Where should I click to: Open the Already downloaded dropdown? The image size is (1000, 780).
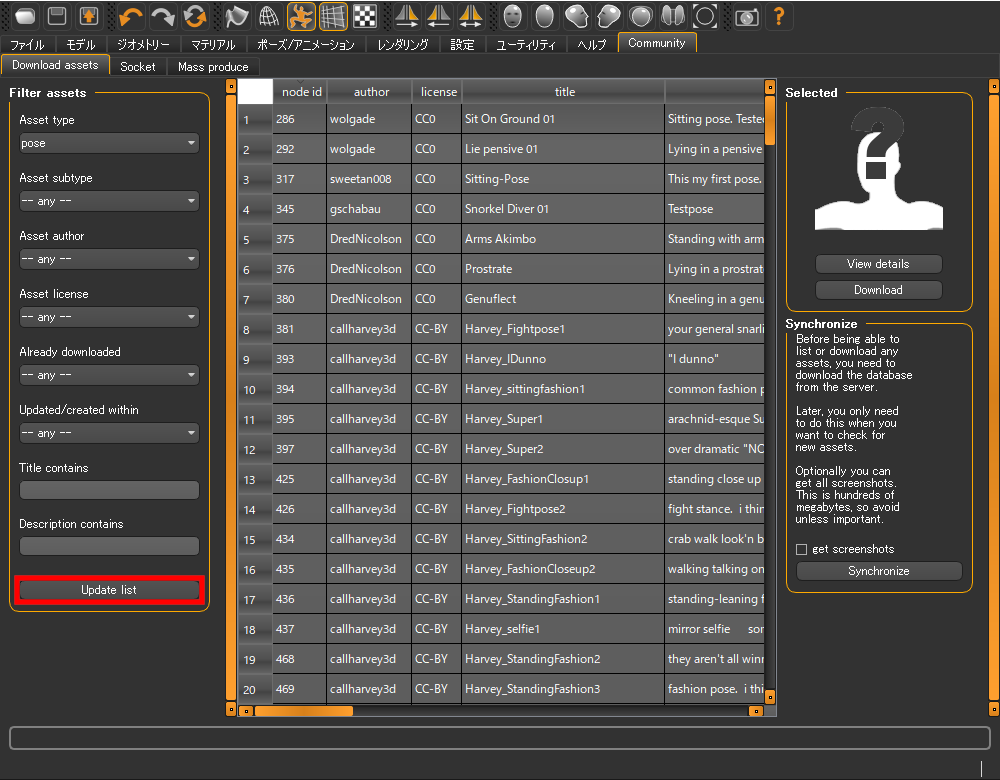108,375
